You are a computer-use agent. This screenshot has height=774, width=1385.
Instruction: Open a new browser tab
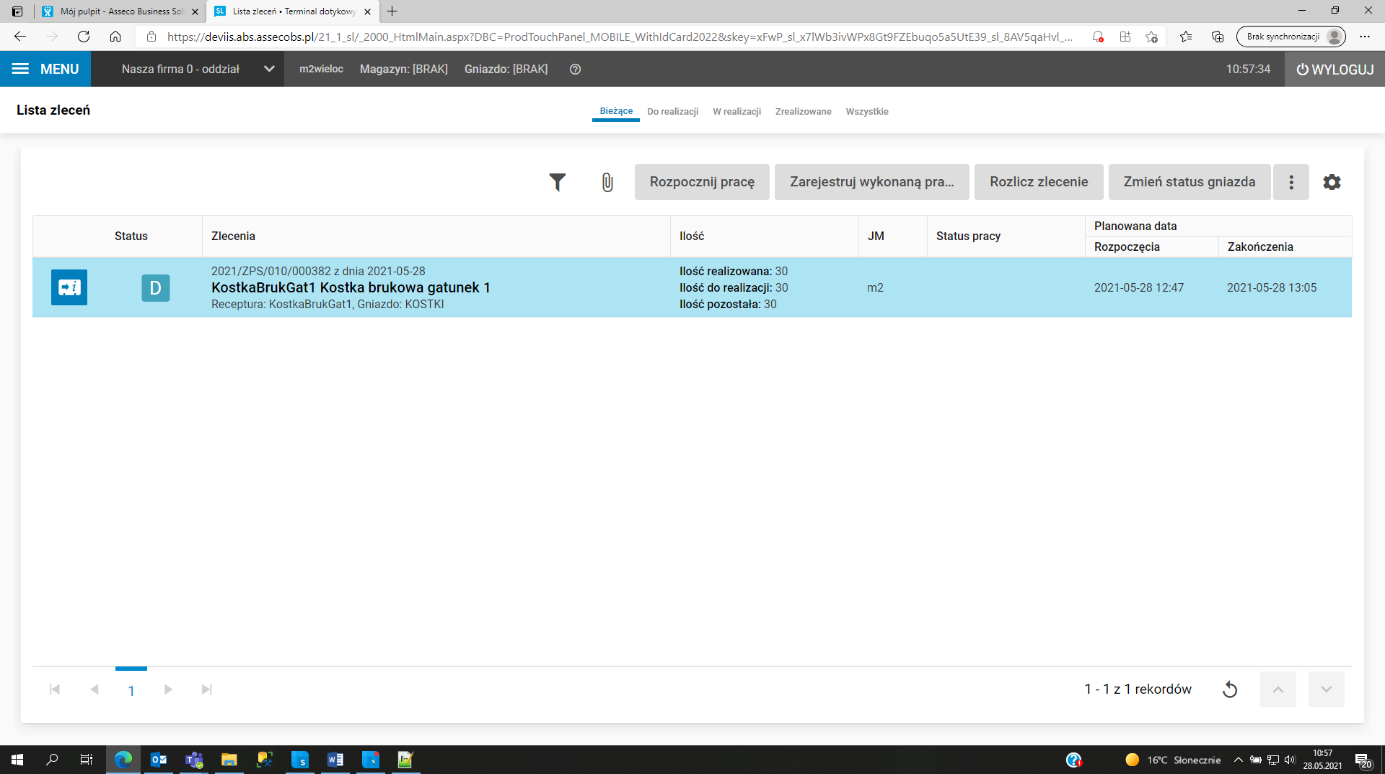392,11
